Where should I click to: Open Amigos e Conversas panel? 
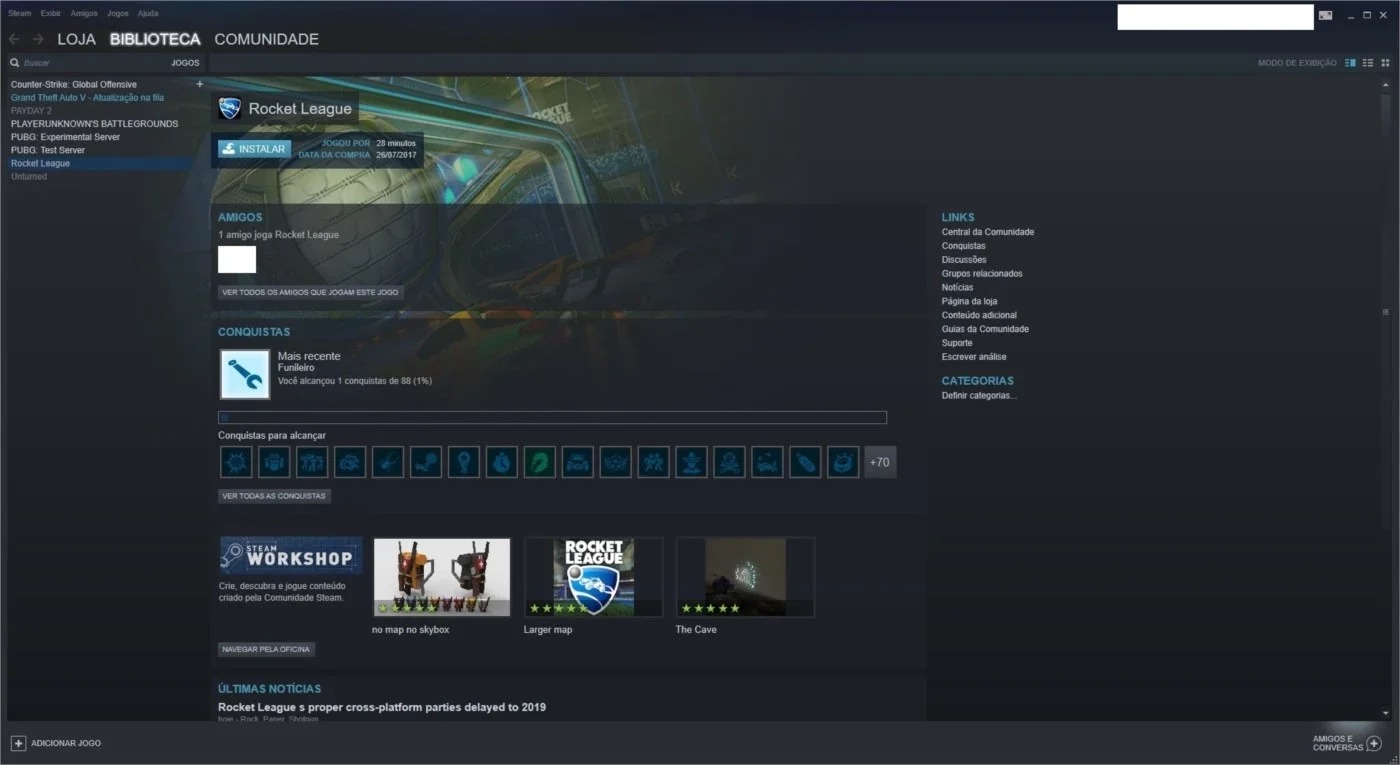click(x=1338, y=743)
